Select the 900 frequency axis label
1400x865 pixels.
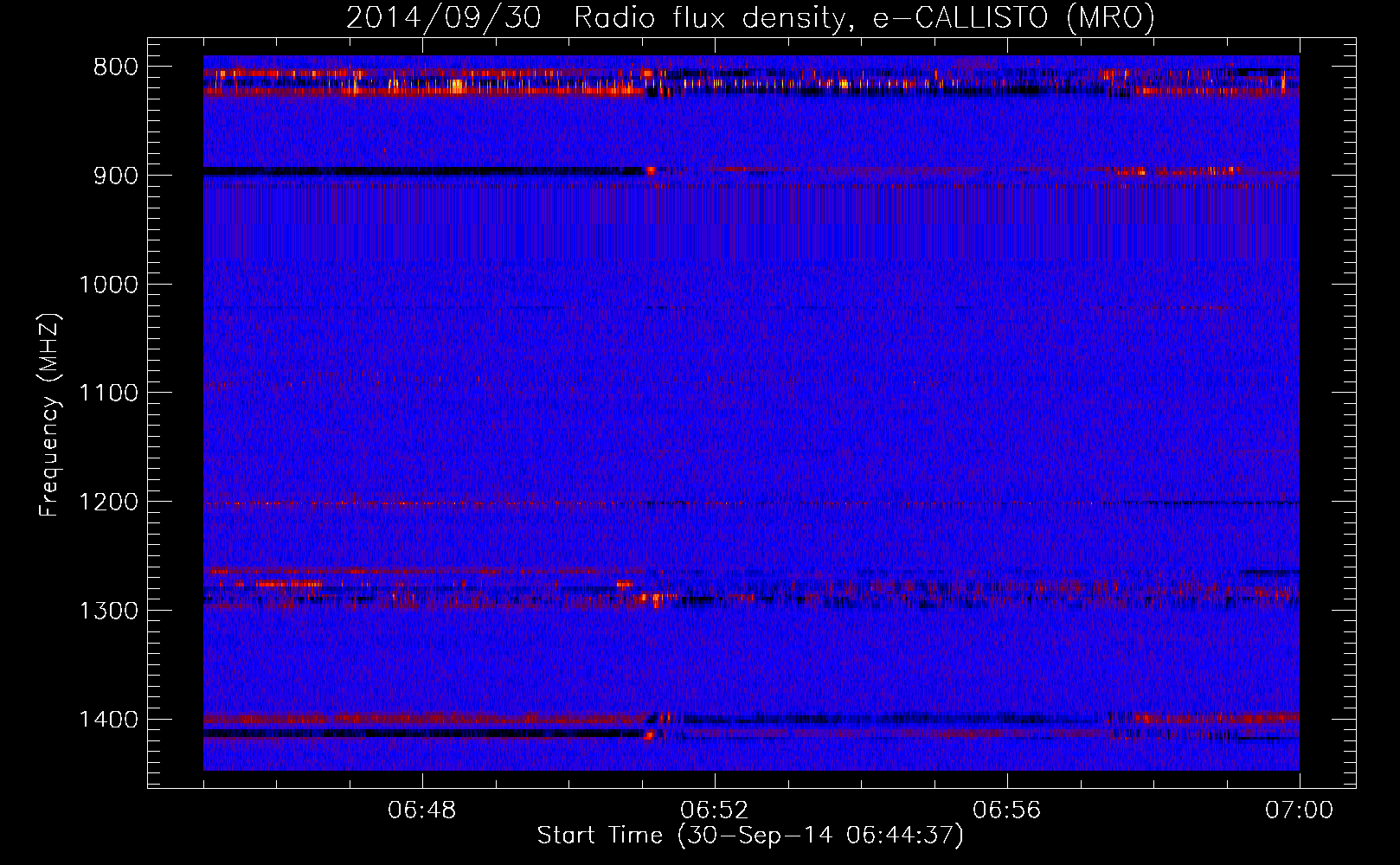(x=115, y=176)
